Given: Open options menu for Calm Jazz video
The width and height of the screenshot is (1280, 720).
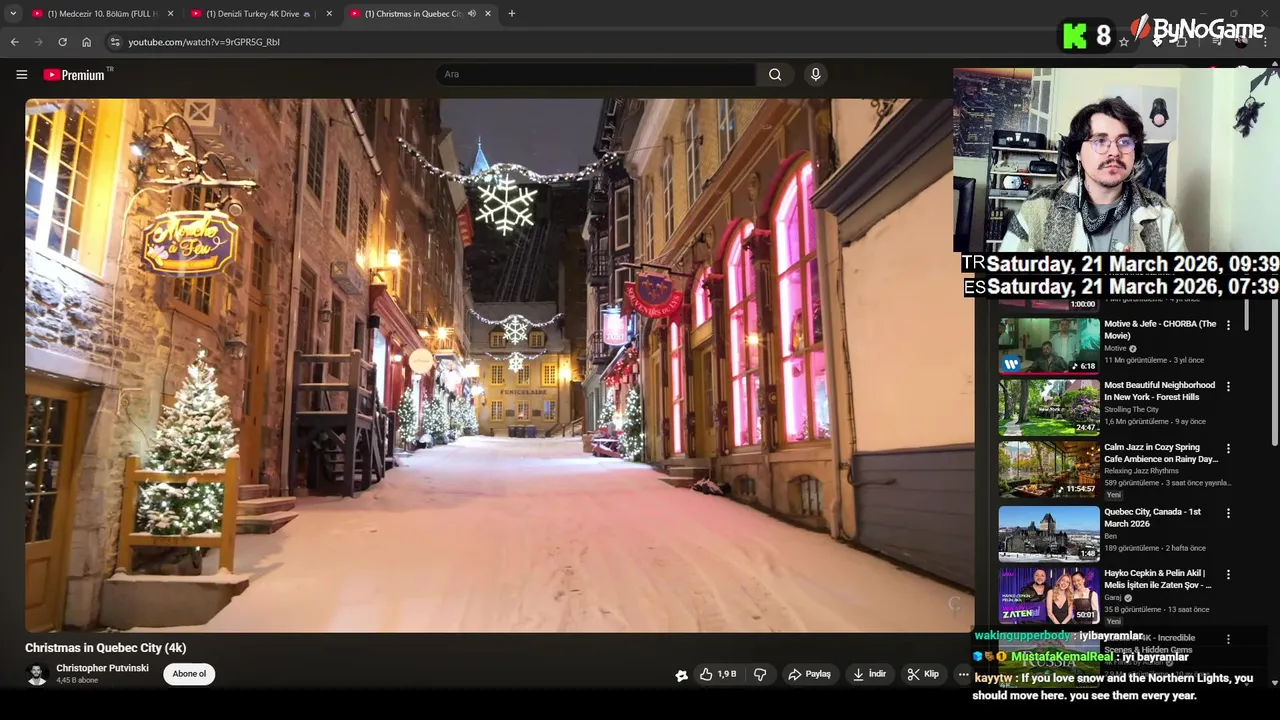Looking at the screenshot, I should click(x=1228, y=449).
